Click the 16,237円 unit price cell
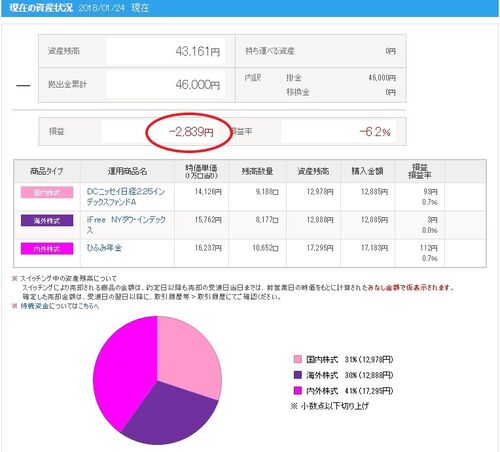 click(x=208, y=248)
